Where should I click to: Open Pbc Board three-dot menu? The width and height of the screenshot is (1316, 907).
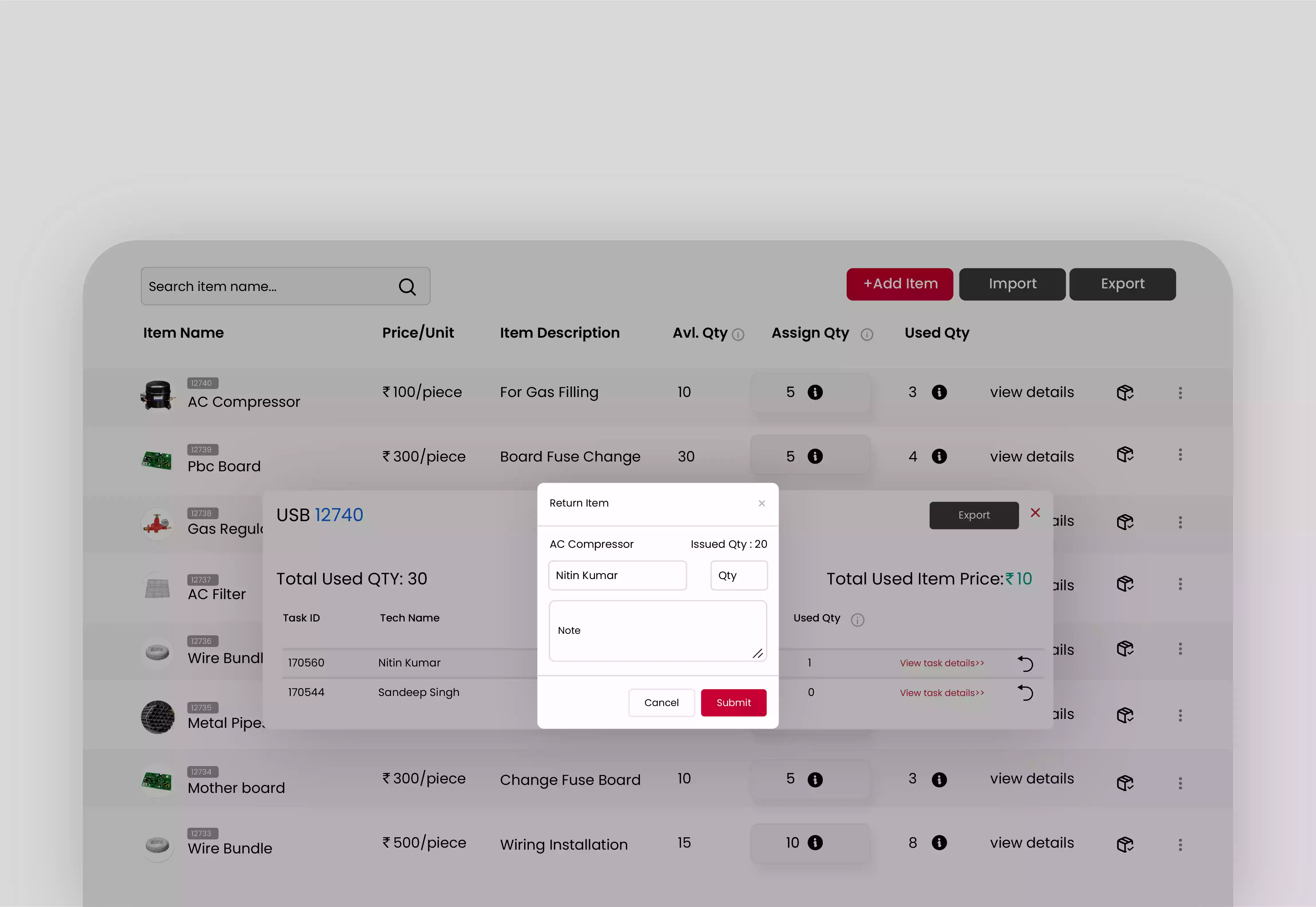coord(1180,455)
